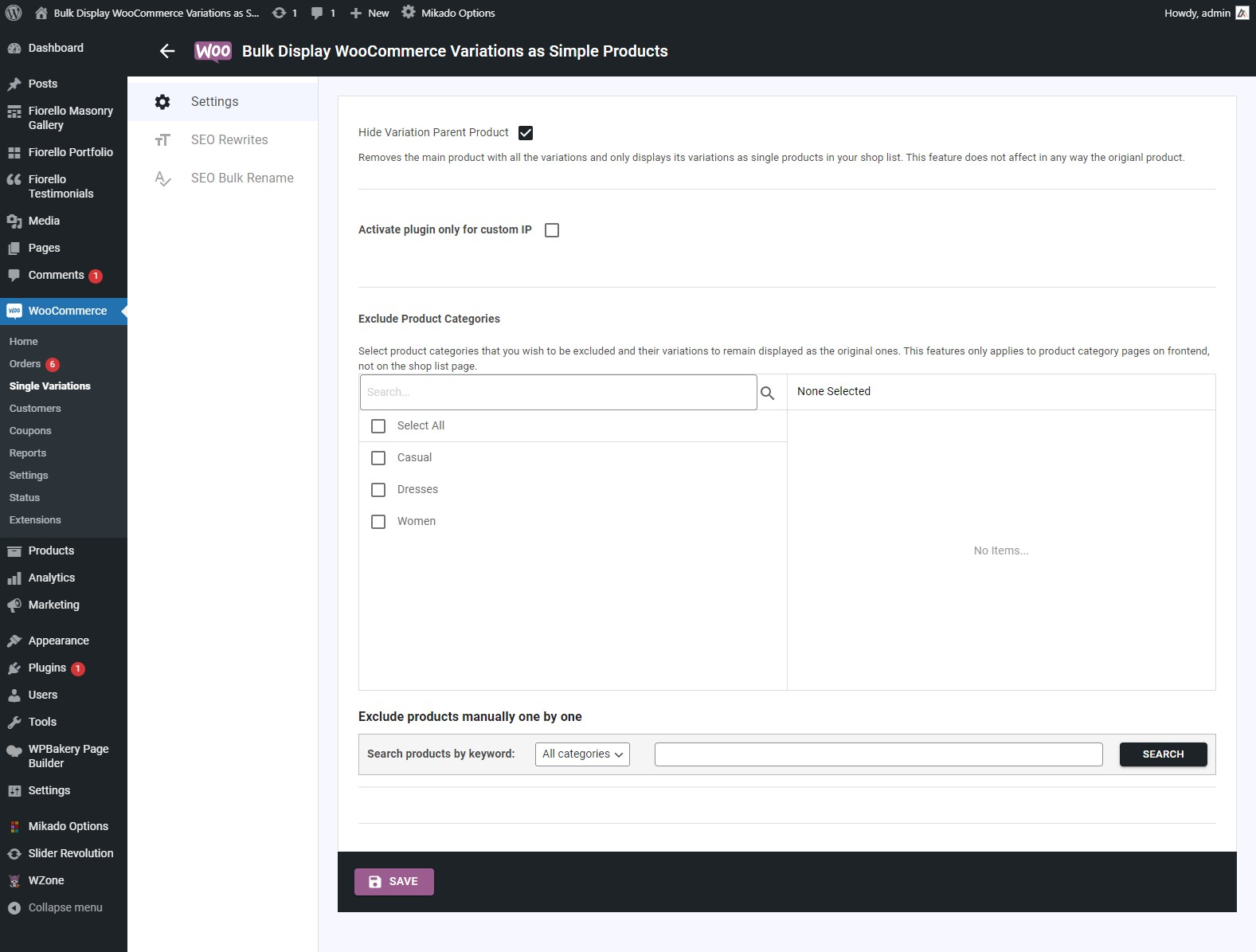Click the WZone icon in sidebar
The height and width of the screenshot is (952, 1256).
(14, 880)
